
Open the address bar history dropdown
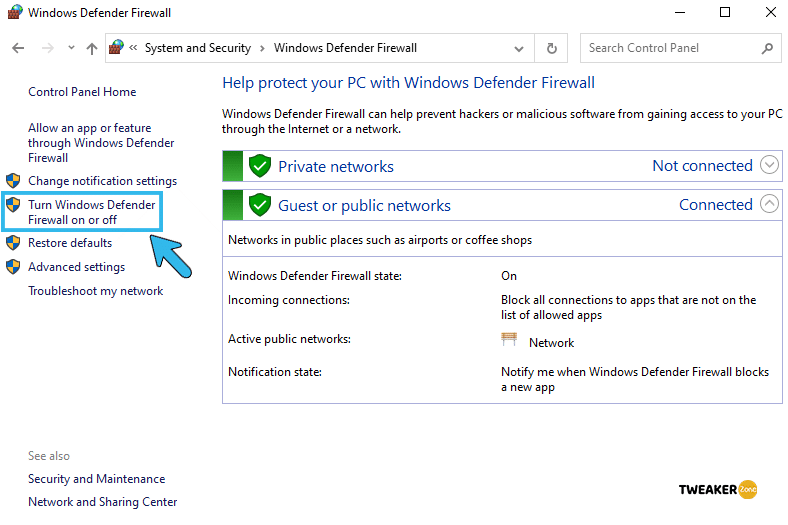519,49
